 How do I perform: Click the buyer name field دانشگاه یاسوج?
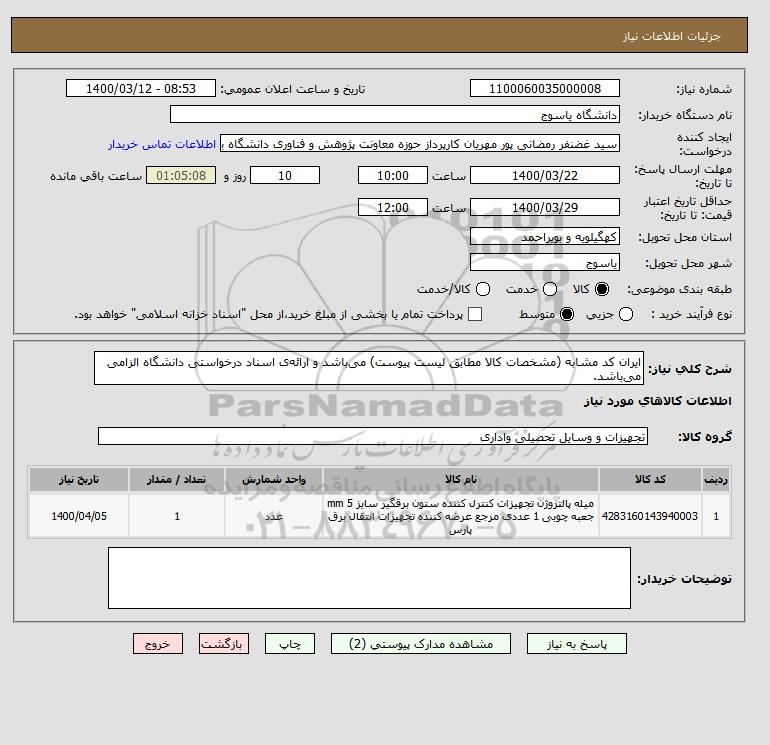(x=395, y=114)
